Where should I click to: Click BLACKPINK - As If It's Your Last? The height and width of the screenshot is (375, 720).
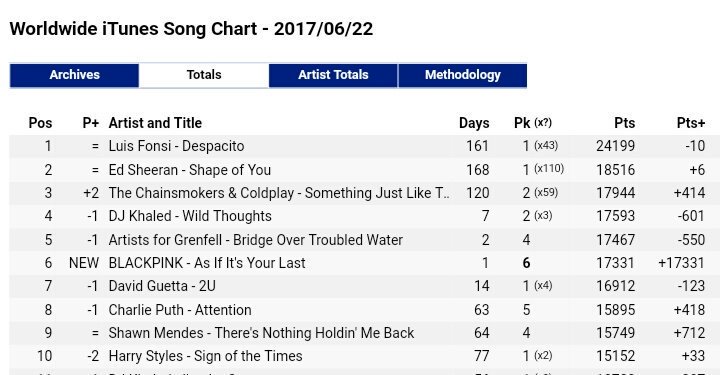207,263
